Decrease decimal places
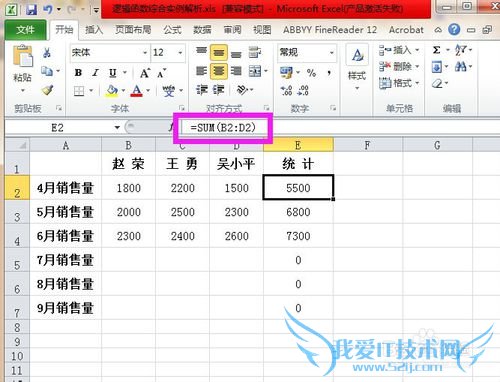Image resolution: width=500 pixels, height=382 pixels. tap(303, 91)
